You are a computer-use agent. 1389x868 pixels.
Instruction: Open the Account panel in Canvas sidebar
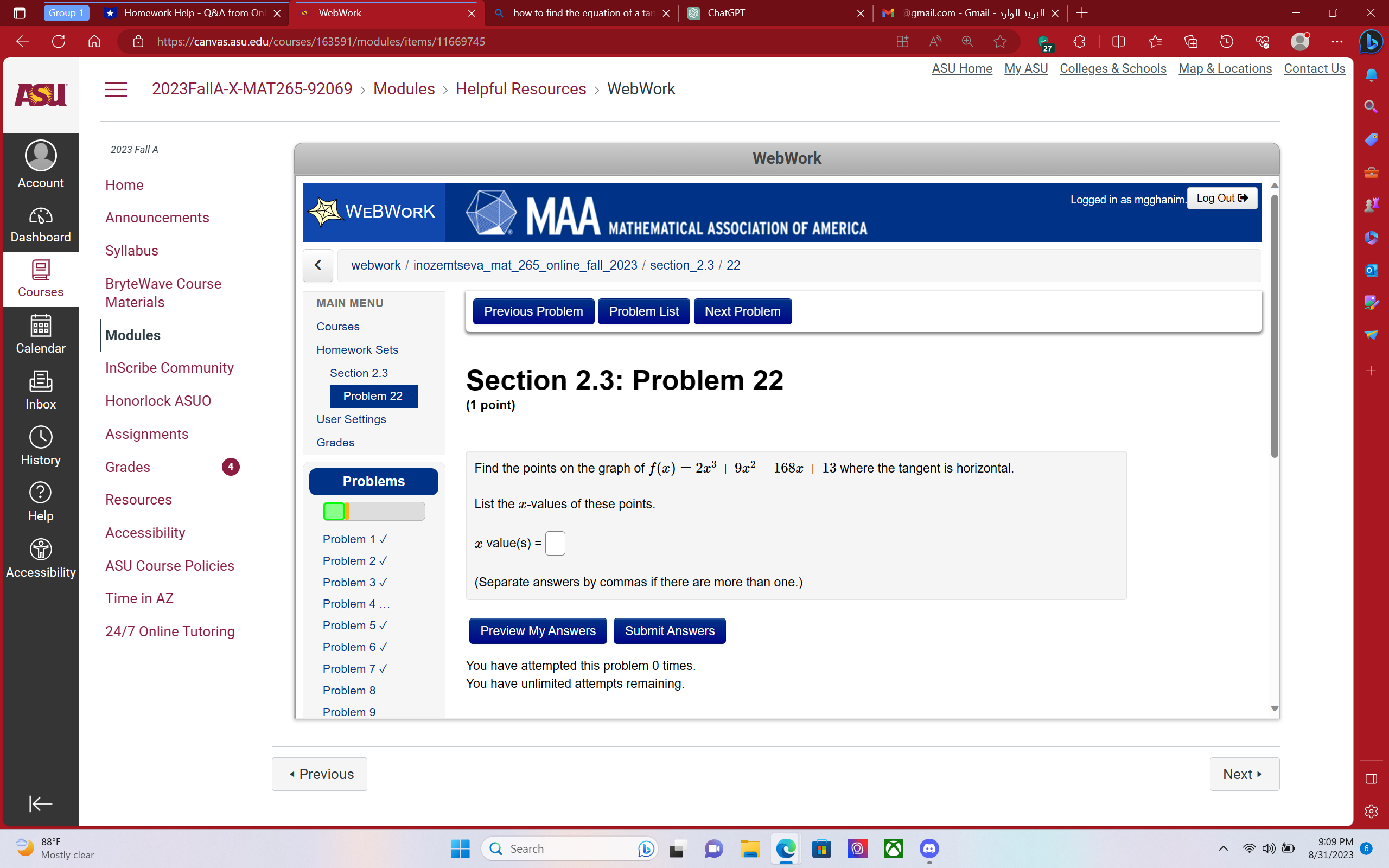40,165
